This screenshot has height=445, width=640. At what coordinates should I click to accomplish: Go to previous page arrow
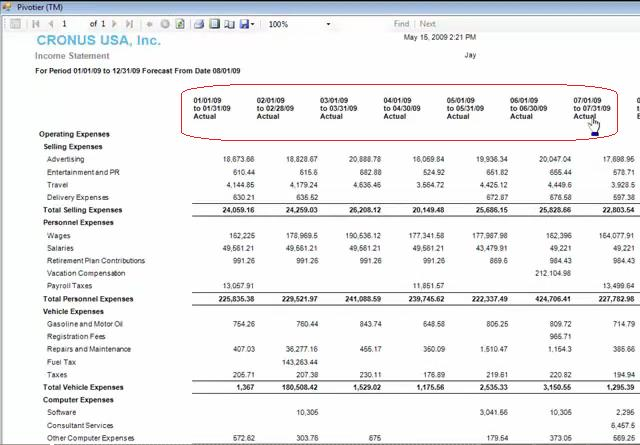[51, 24]
